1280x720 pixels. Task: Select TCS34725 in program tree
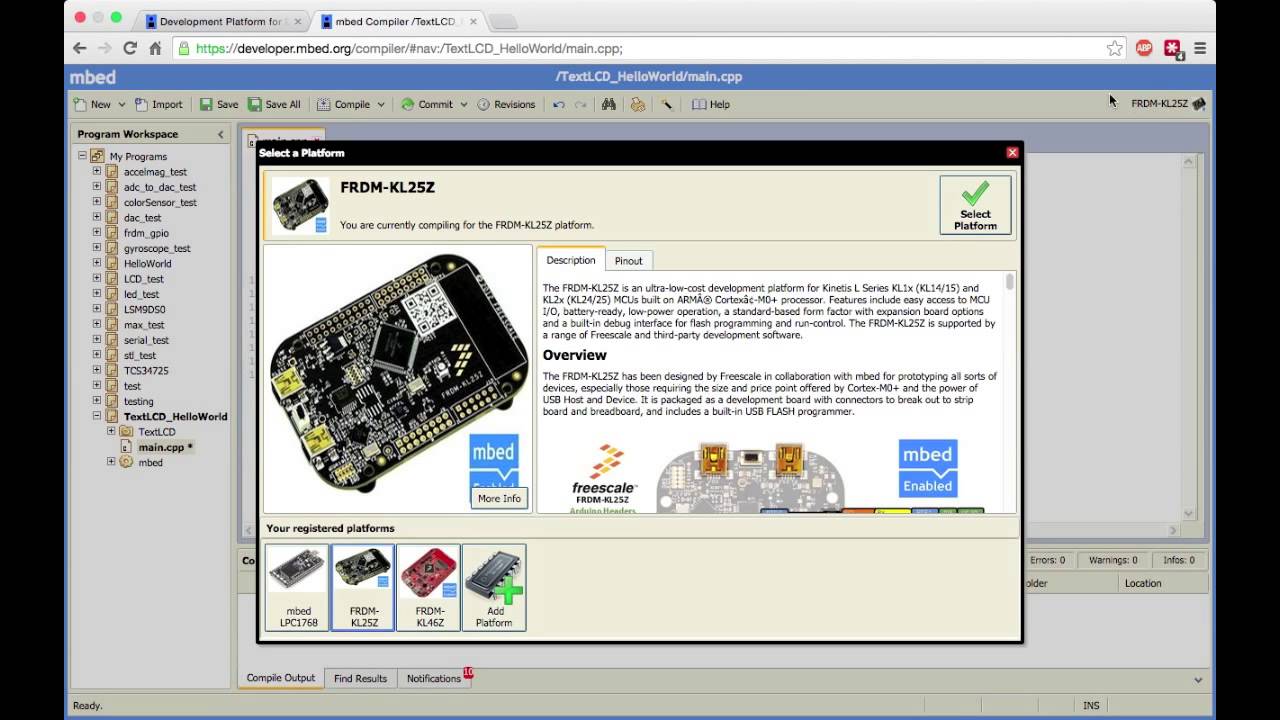pos(146,370)
